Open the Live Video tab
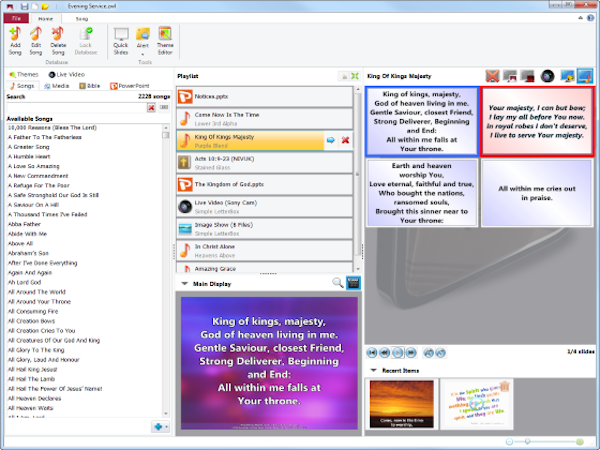The height and width of the screenshot is (450, 600). [67, 74]
